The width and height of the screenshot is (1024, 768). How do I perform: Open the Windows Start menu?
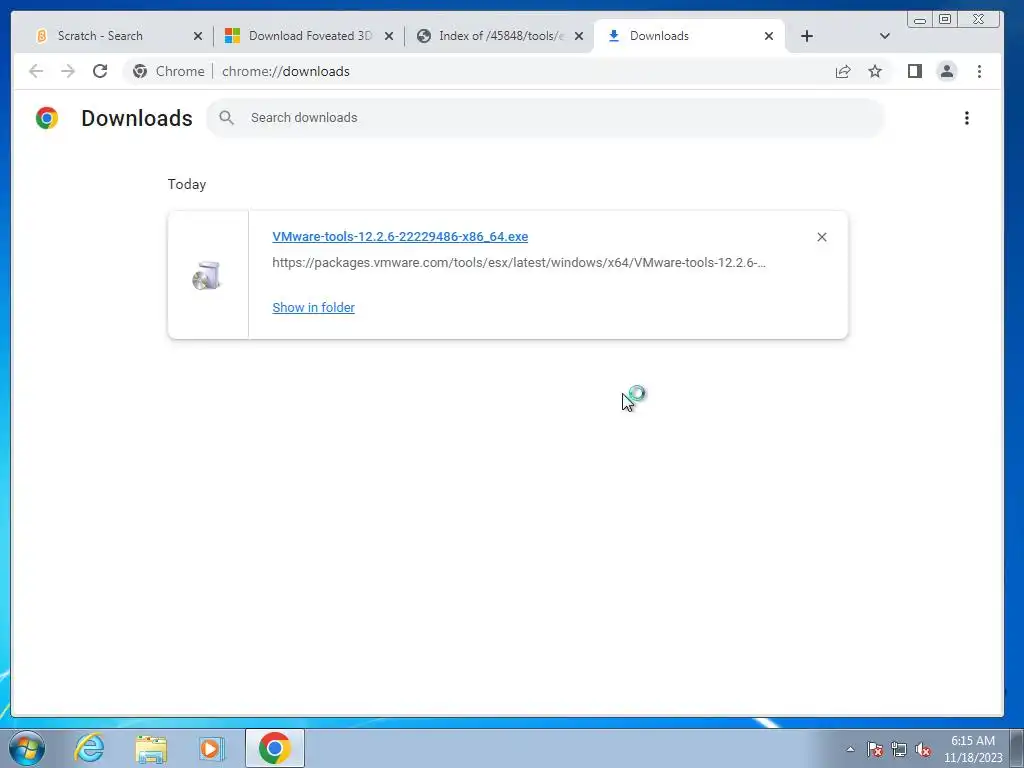(27, 748)
